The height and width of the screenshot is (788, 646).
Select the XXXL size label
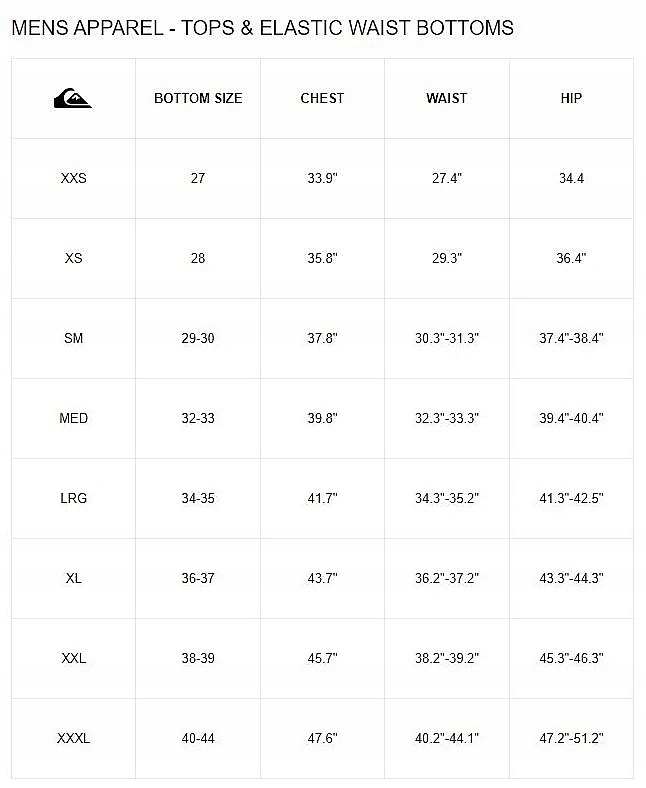[73, 738]
